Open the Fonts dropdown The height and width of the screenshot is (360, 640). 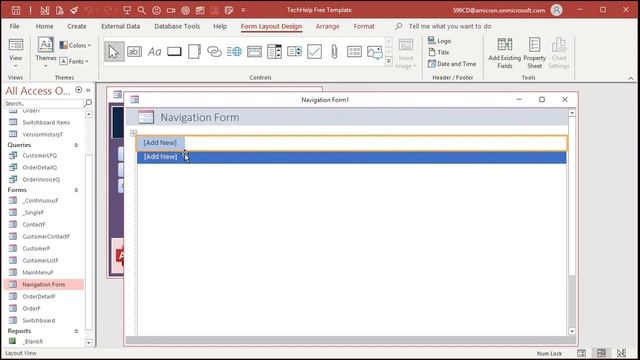point(74,61)
